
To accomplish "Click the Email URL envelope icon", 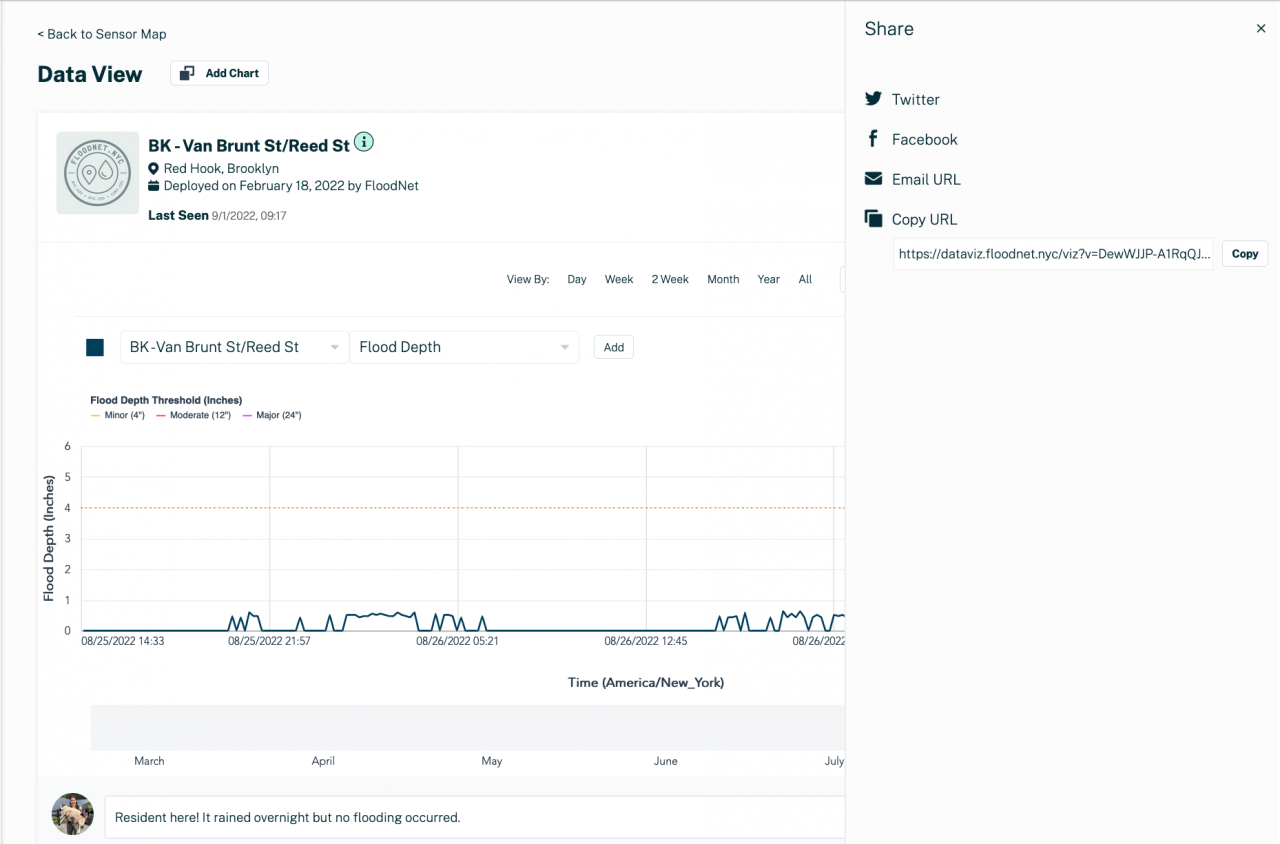I will [875, 179].
